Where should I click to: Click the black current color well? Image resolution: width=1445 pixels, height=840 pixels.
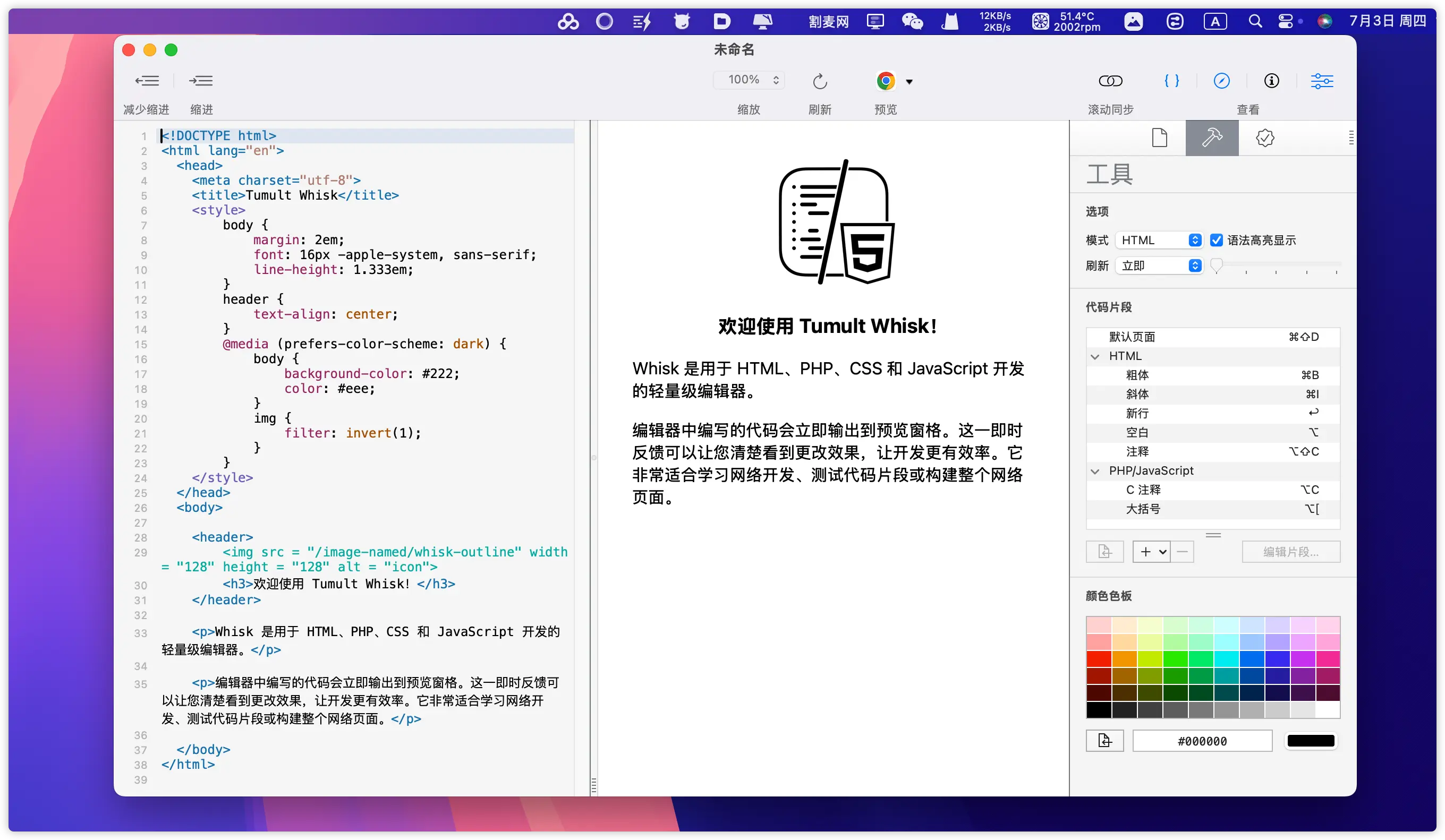coord(1311,741)
